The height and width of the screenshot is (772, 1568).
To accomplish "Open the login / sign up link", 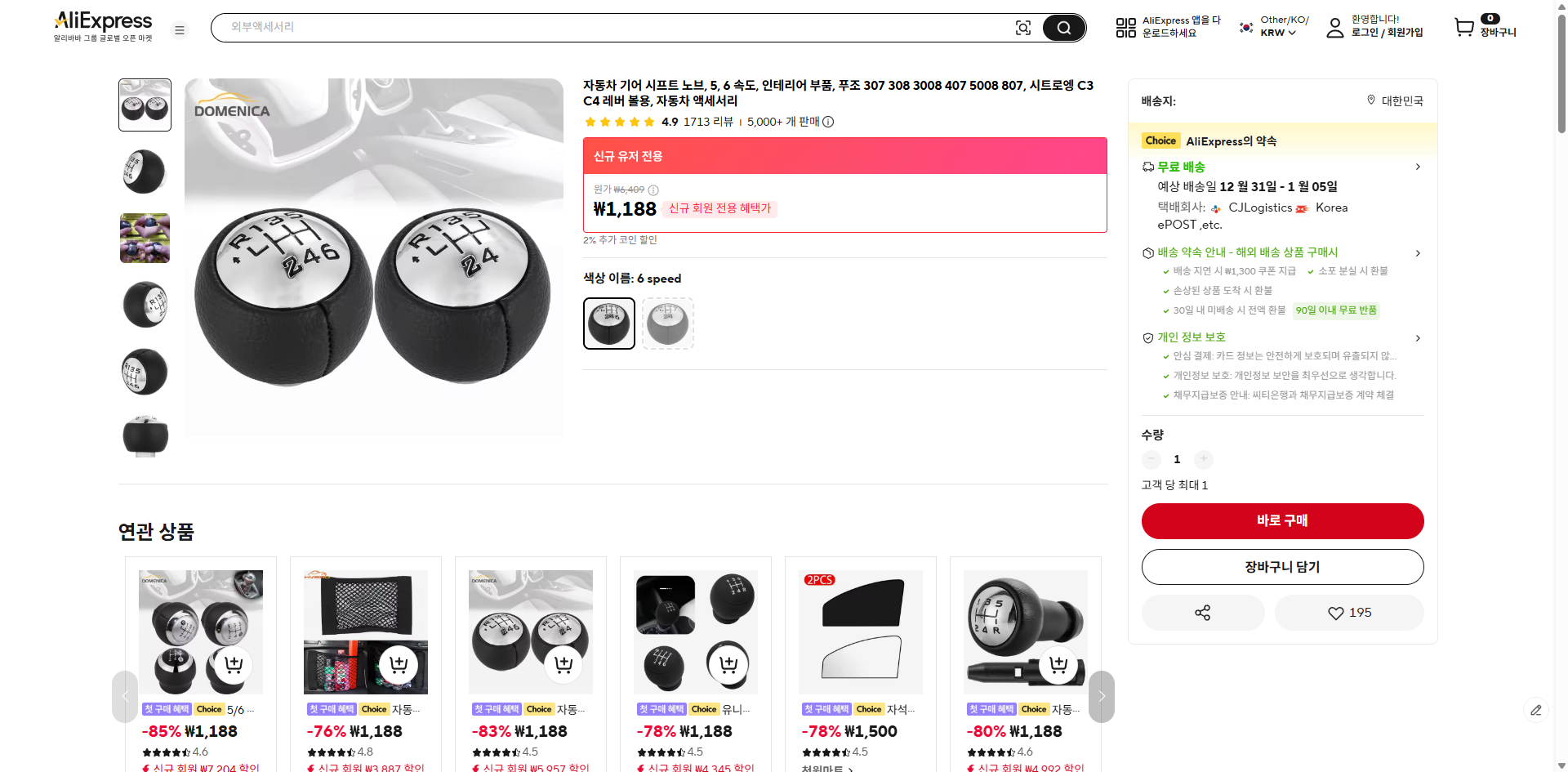I will pyautogui.click(x=1386, y=33).
